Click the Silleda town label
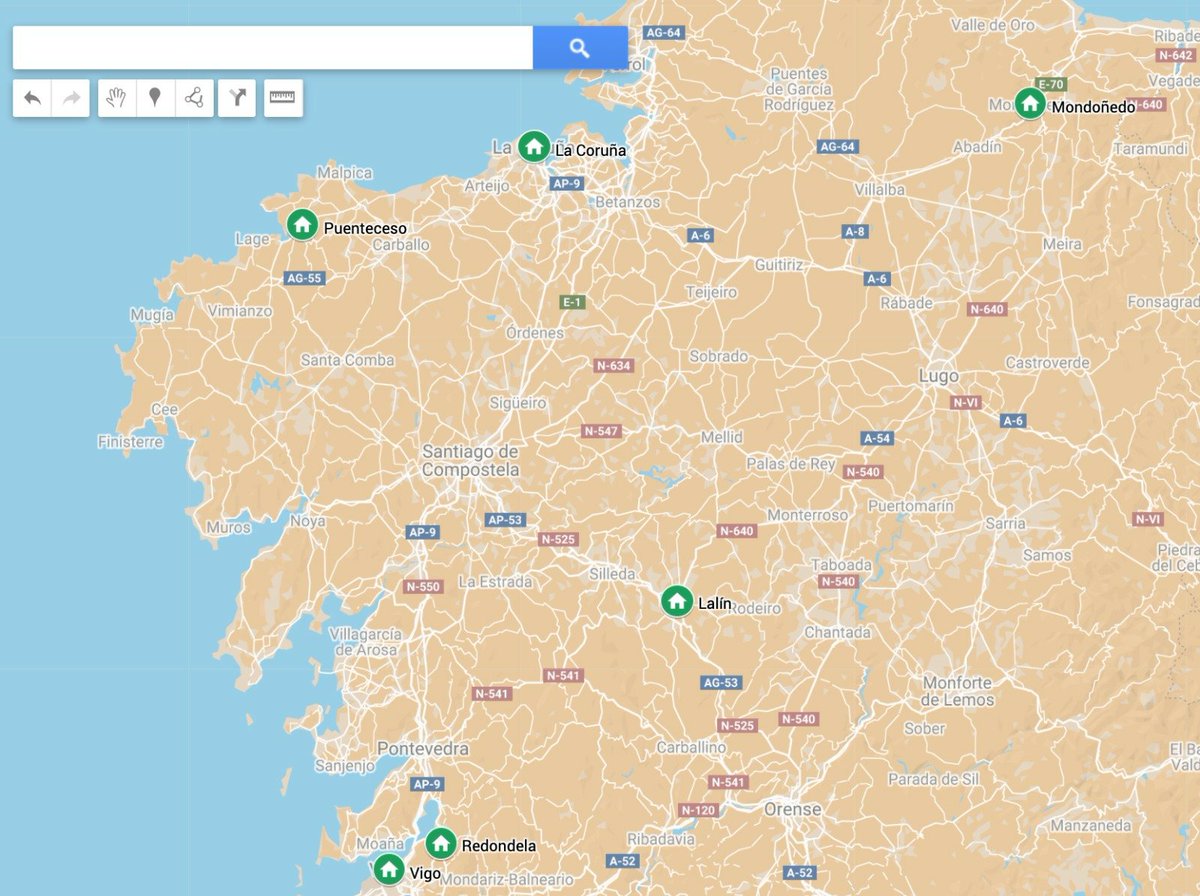 coord(612,574)
